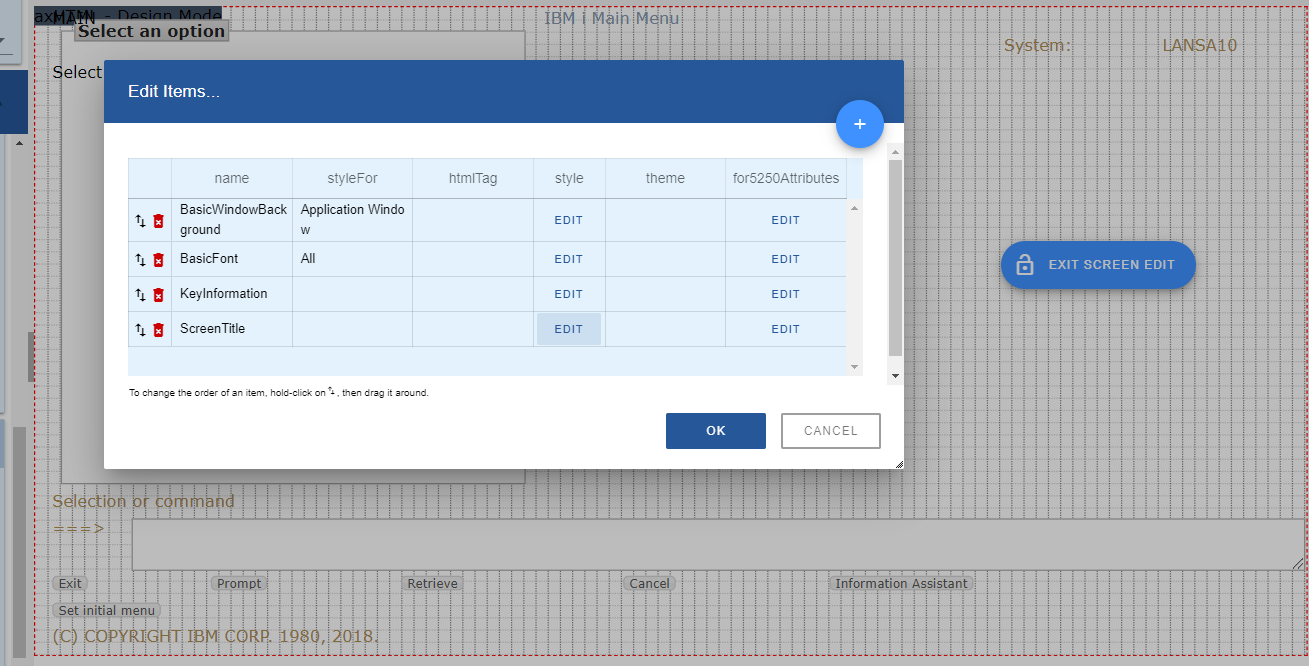Viewport: 1309px width, 666px height.
Task: Click the styleFor cell showing All
Action: 352,259
